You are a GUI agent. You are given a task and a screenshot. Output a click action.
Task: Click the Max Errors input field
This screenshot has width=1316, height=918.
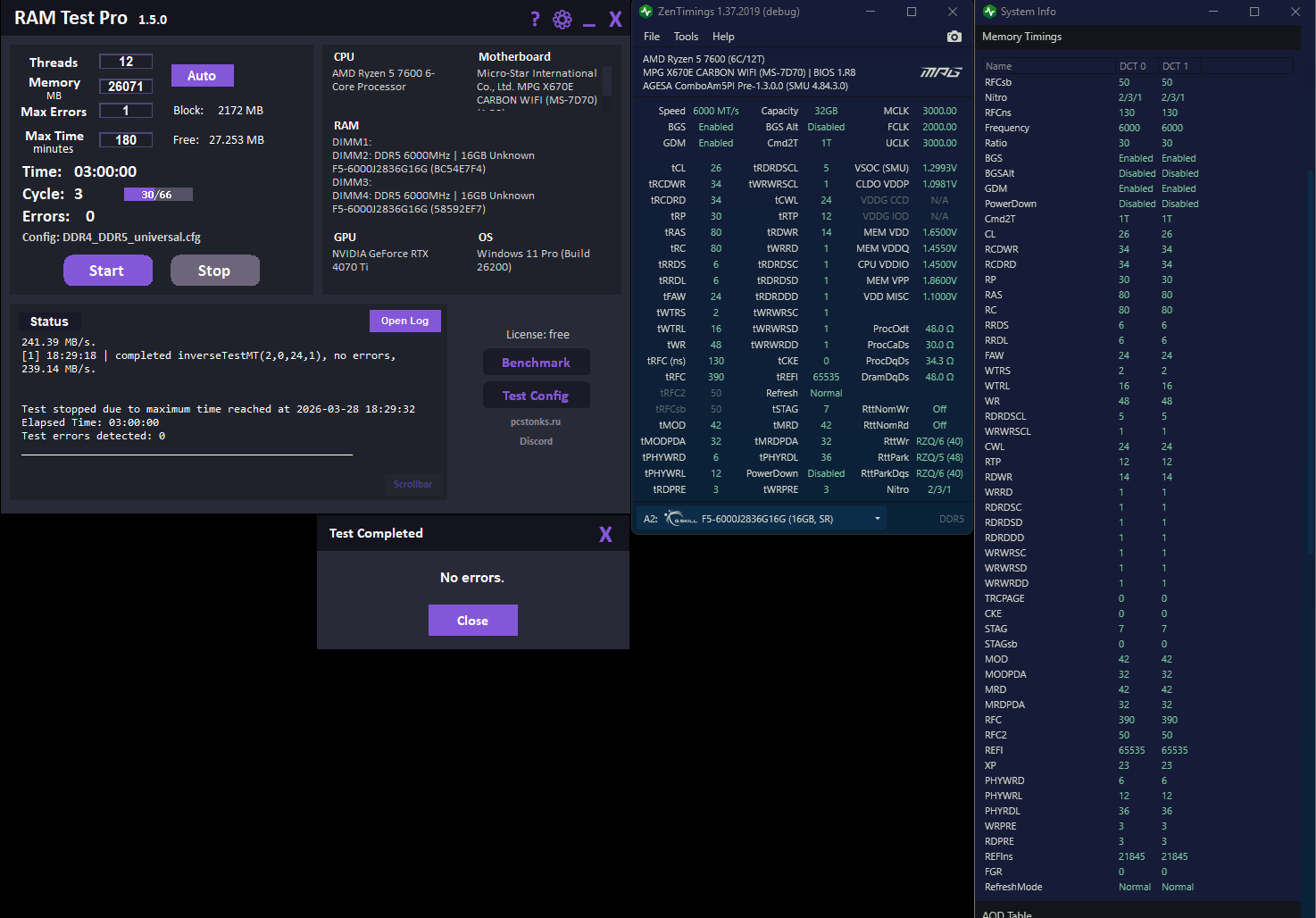[x=126, y=111]
